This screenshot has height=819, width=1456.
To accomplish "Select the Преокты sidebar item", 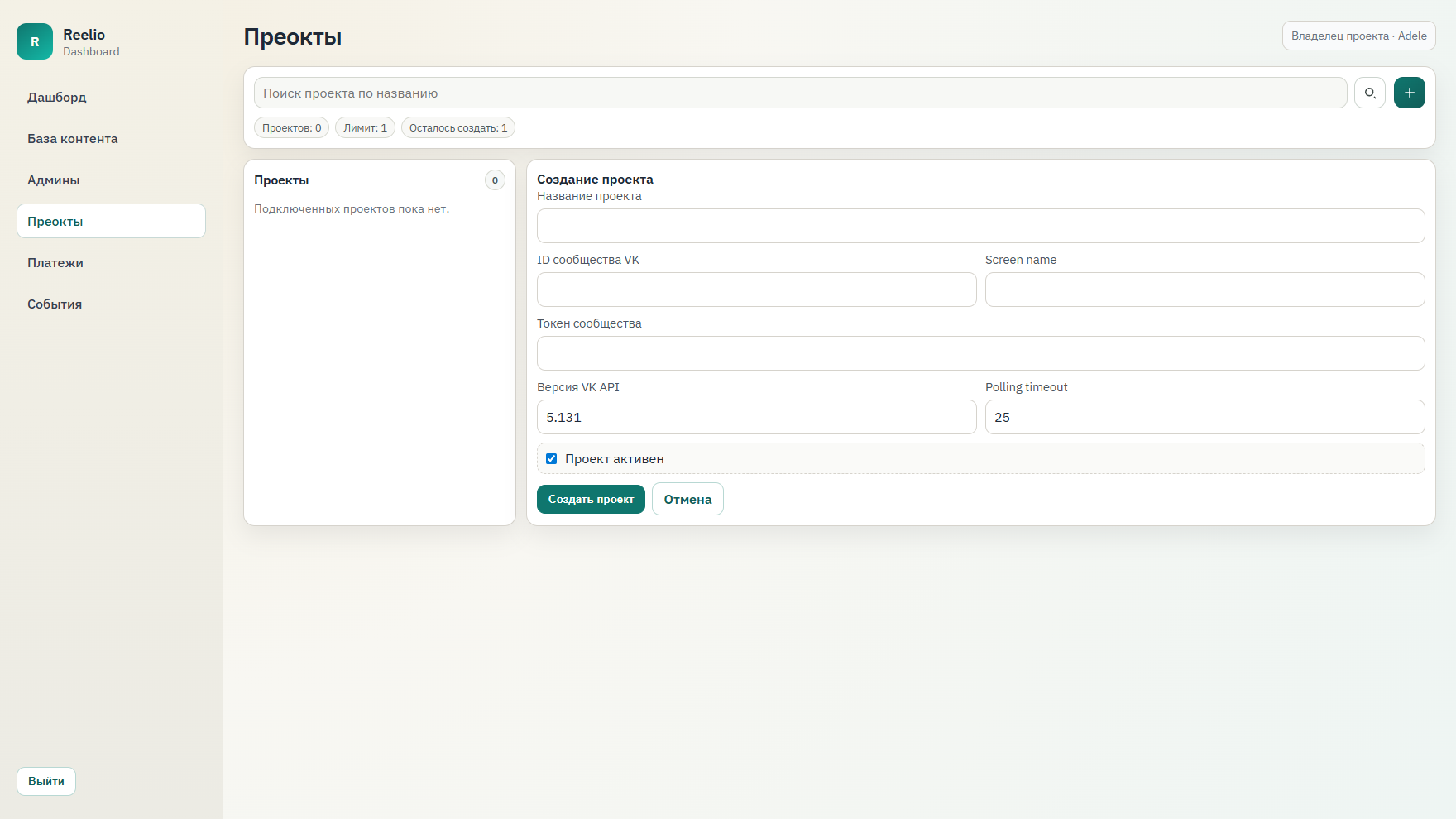I will 111,221.
